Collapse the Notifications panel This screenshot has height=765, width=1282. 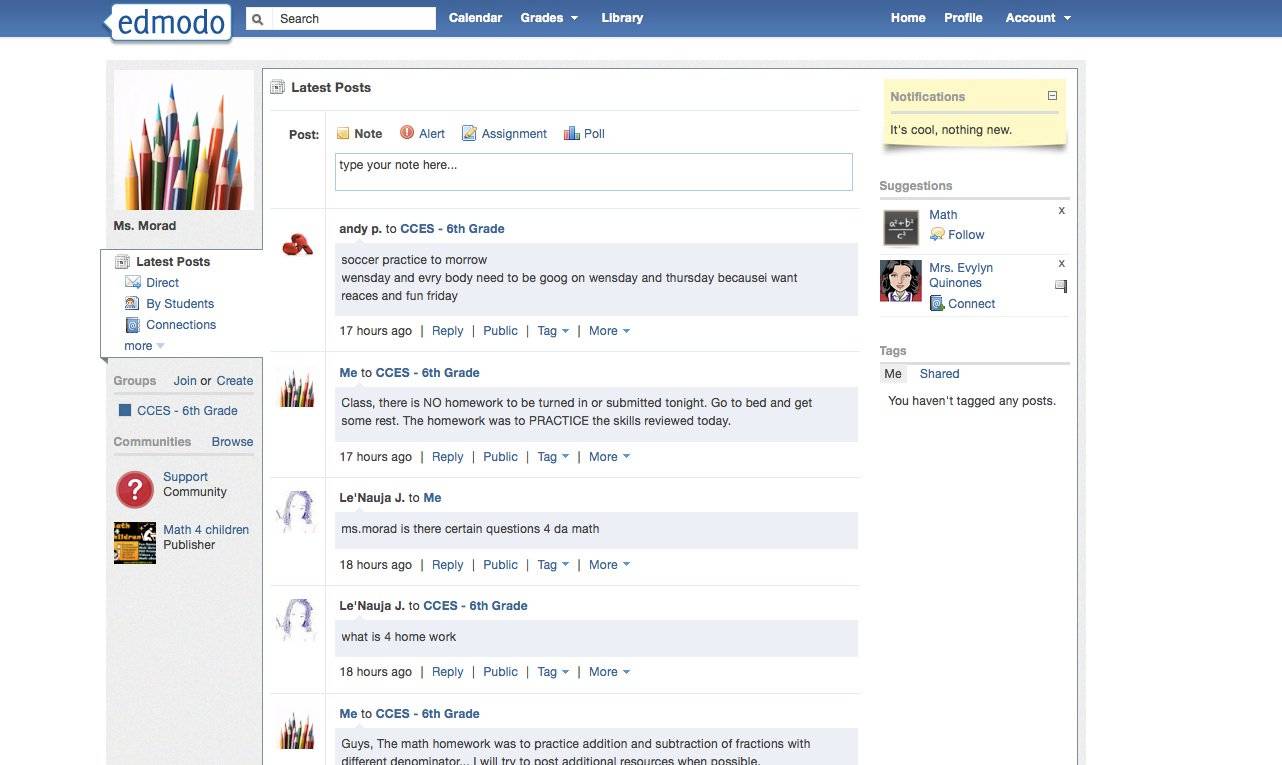(1052, 96)
